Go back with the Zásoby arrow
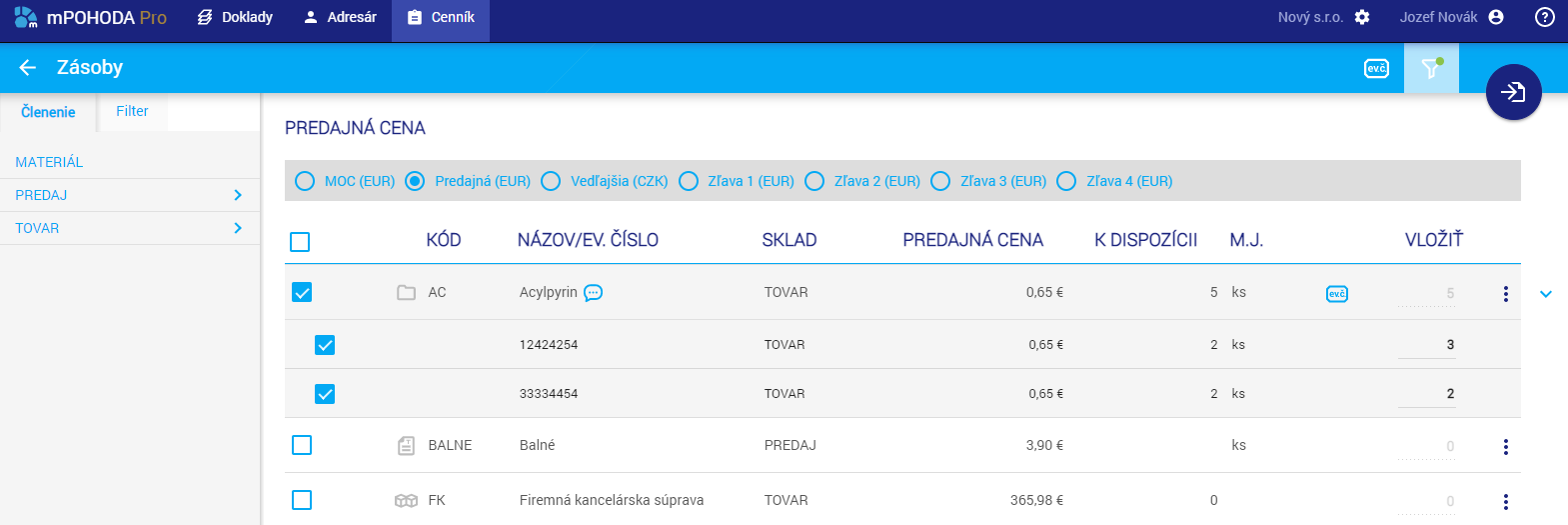Image resolution: width=1568 pixels, height=525 pixels. (28, 67)
